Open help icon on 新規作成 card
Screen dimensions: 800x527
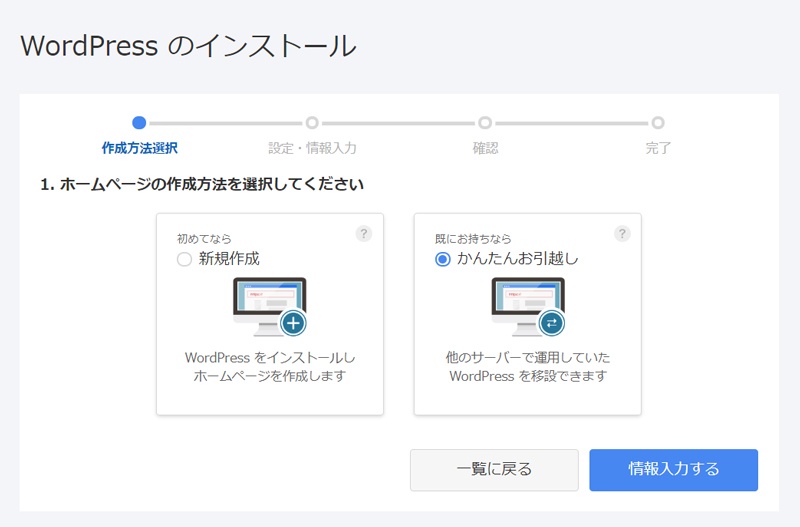[x=364, y=234]
